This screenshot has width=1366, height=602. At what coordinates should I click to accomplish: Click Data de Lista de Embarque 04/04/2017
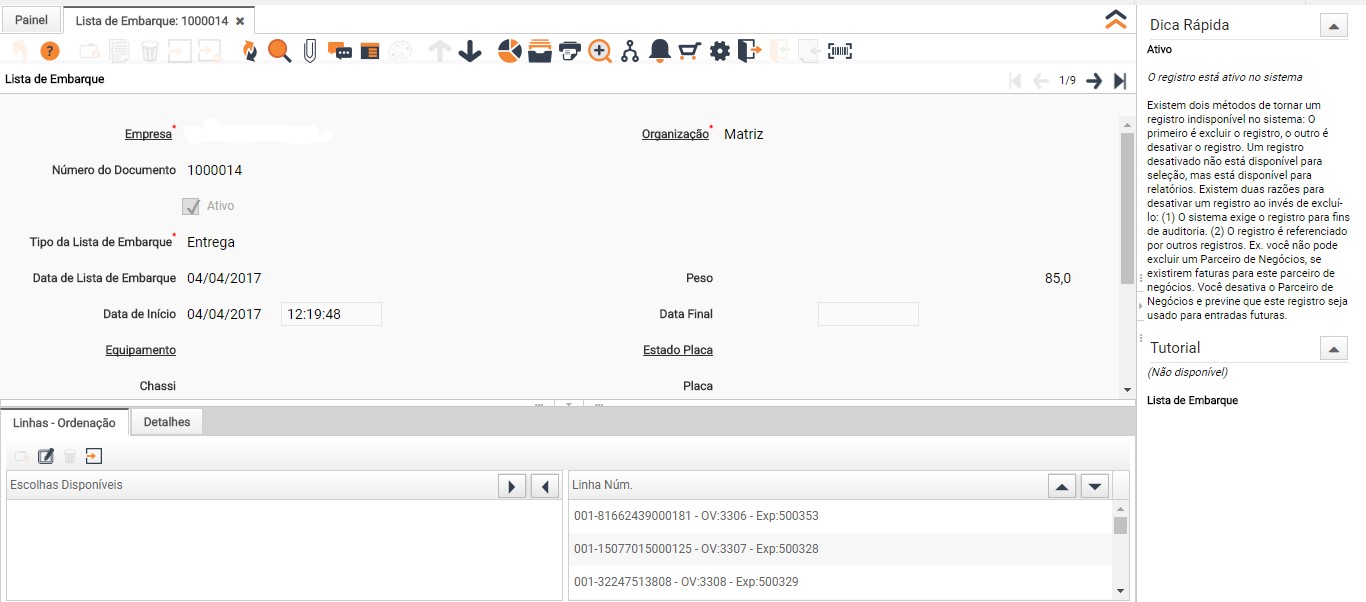tap(224, 278)
